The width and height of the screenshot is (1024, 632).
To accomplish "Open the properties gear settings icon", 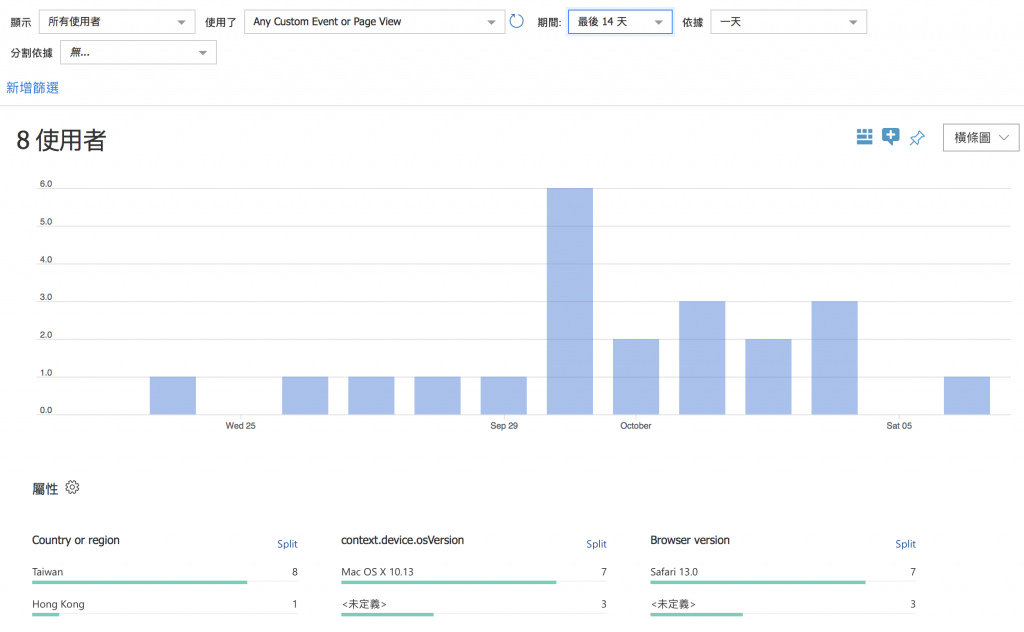I will click(x=72, y=488).
